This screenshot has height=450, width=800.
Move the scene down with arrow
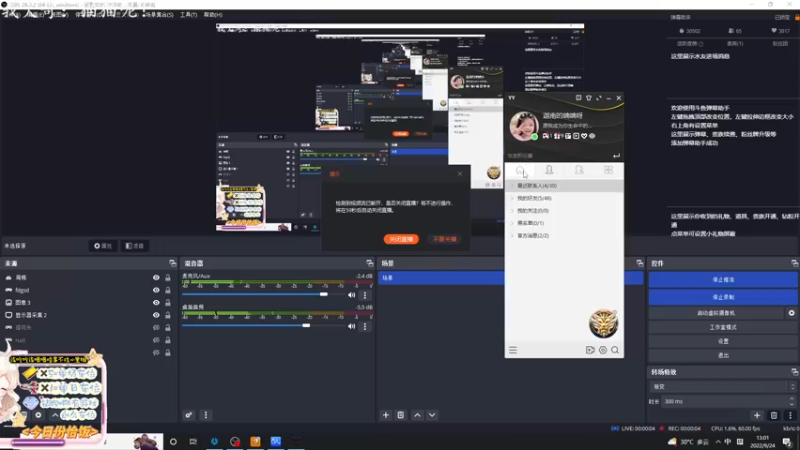point(432,415)
